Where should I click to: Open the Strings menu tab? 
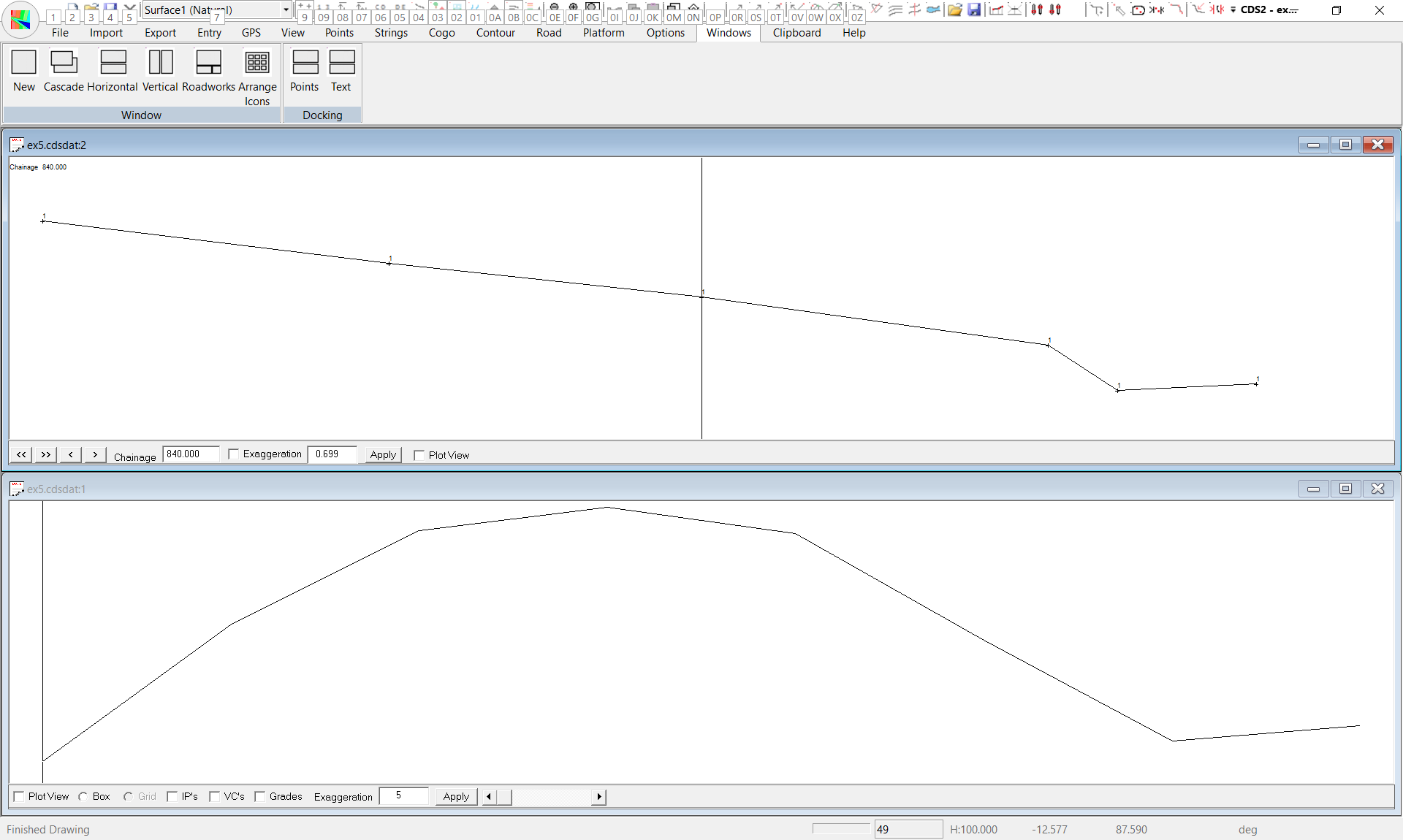pos(391,33)
